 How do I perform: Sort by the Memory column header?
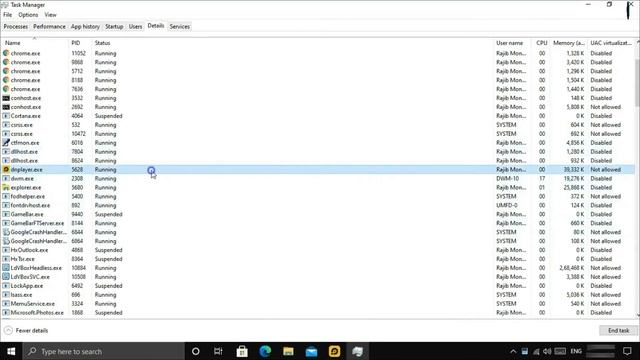[x=569, y=43]
